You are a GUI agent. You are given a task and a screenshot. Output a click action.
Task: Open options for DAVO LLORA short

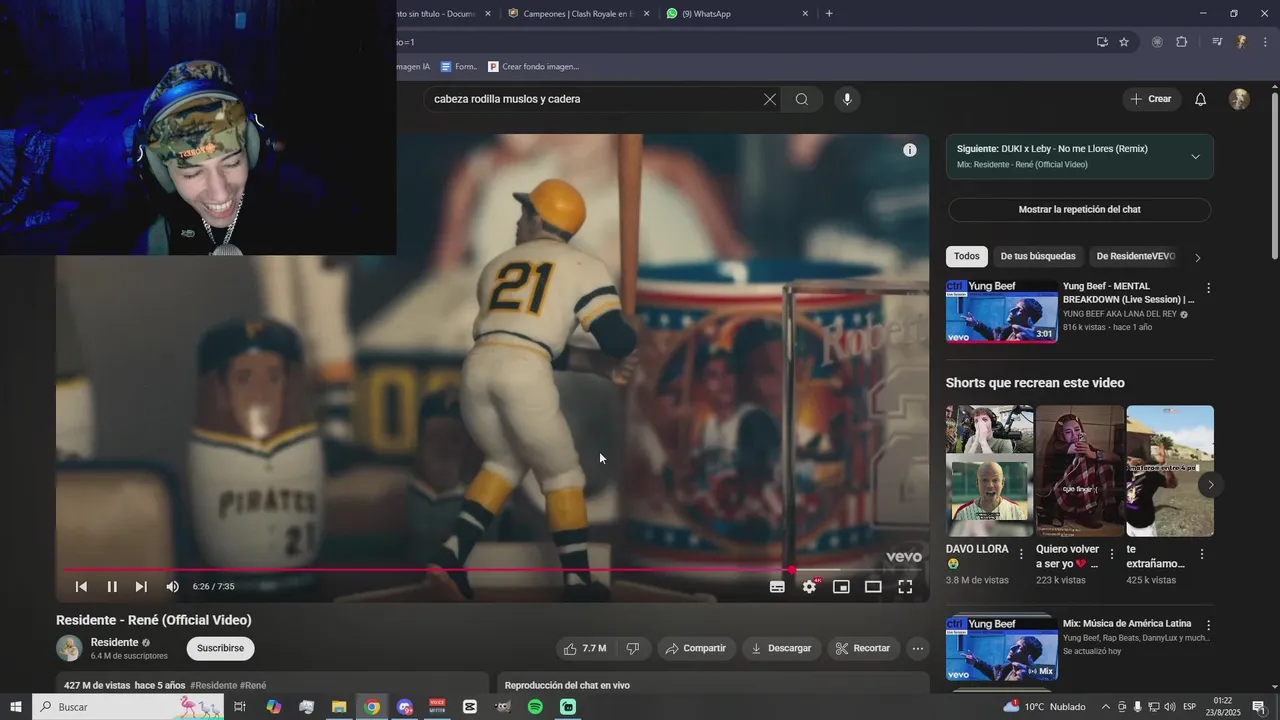(1021, 554)
